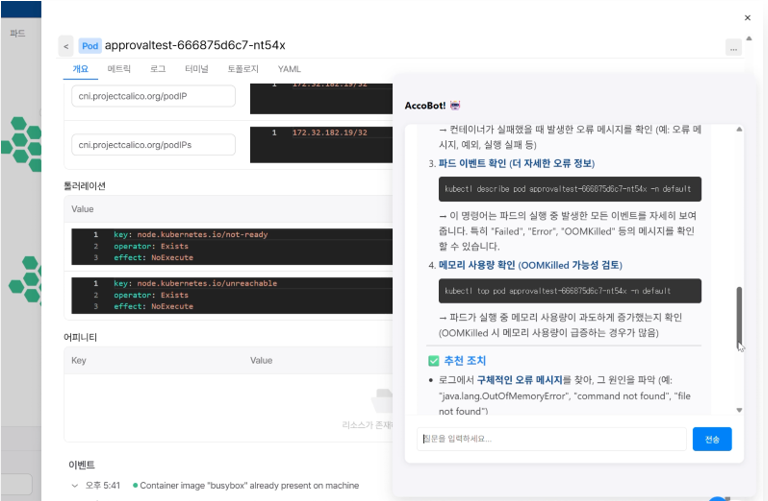Click the green check 추천 조치 icon
Viewport: 768px width, 501px height.
pos(433,361)
